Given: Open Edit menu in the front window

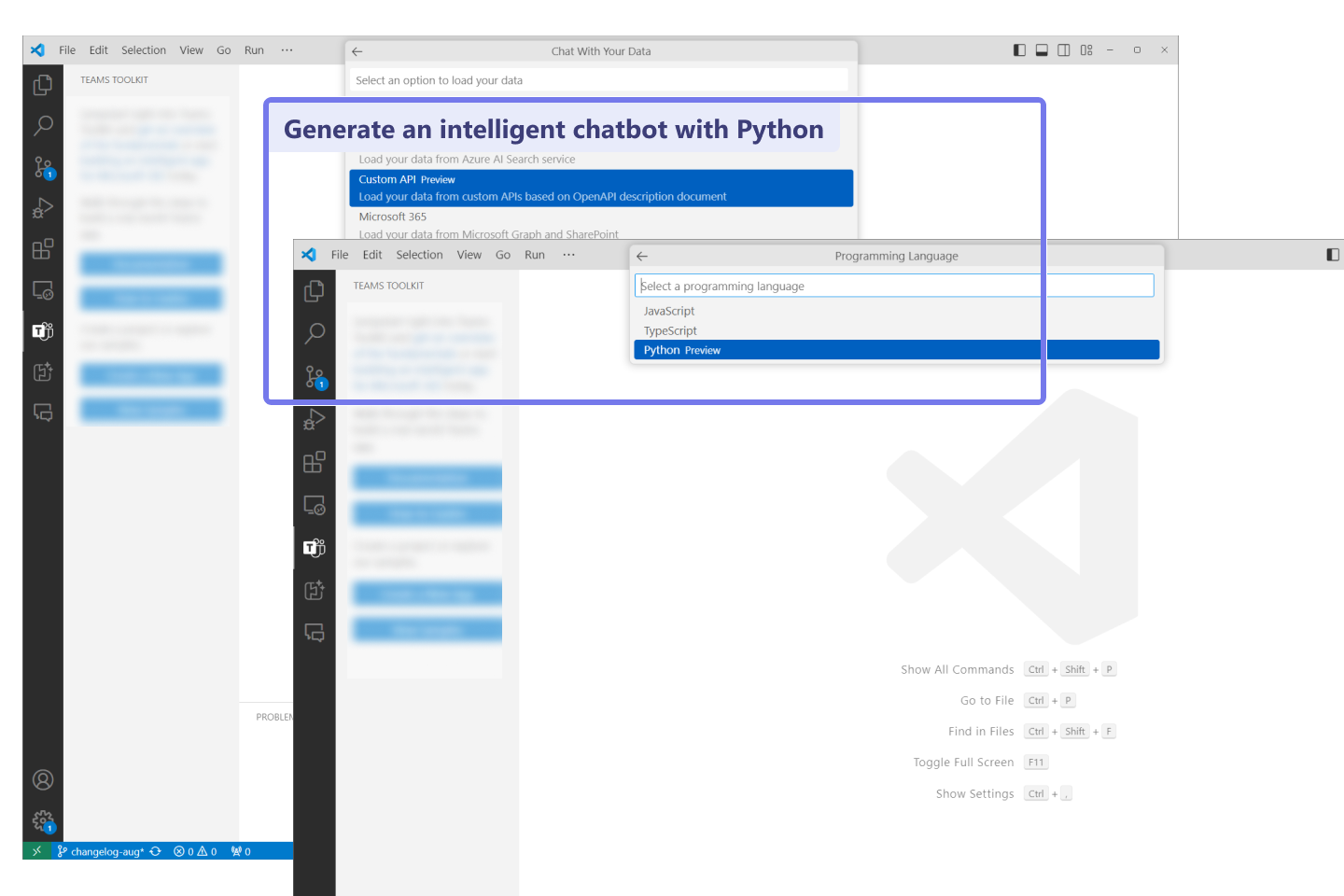Looking at the screenshot, I should click(372, 255).
